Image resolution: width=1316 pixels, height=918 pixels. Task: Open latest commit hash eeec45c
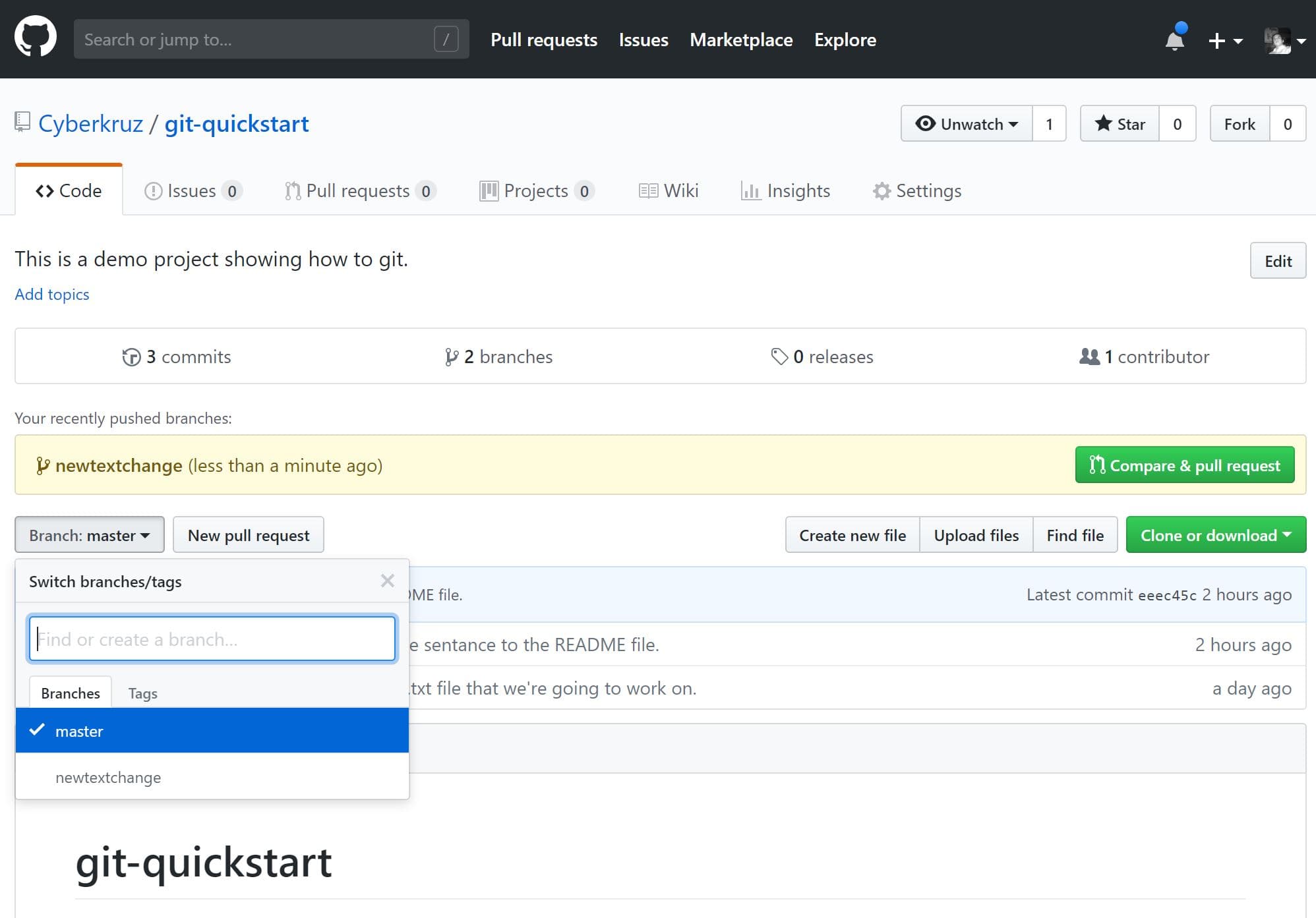(x=1167, y=595)
